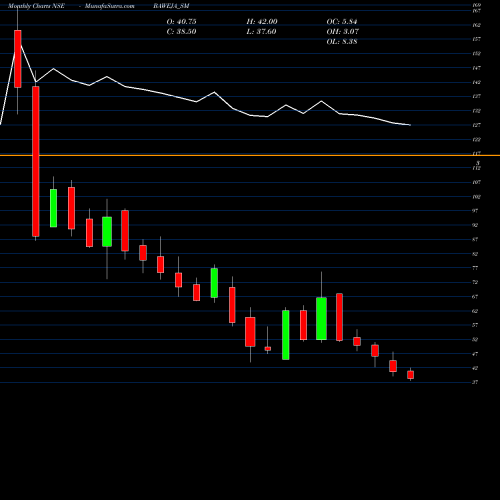Click the 67 price axis label
Screen dimensions: 500x500
tap(475, 297)
